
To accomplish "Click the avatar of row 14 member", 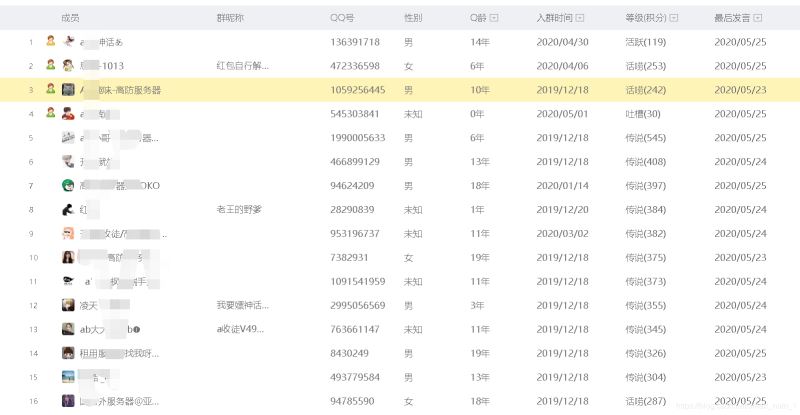I will [x=67, y=353].
